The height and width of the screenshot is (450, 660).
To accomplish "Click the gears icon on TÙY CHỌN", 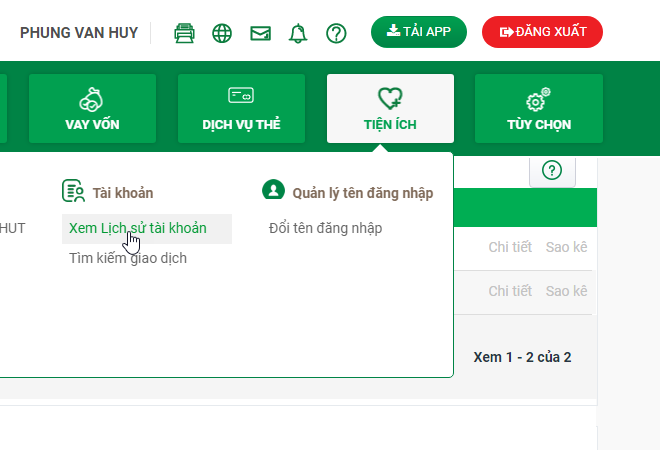I will tap(538, 99).
